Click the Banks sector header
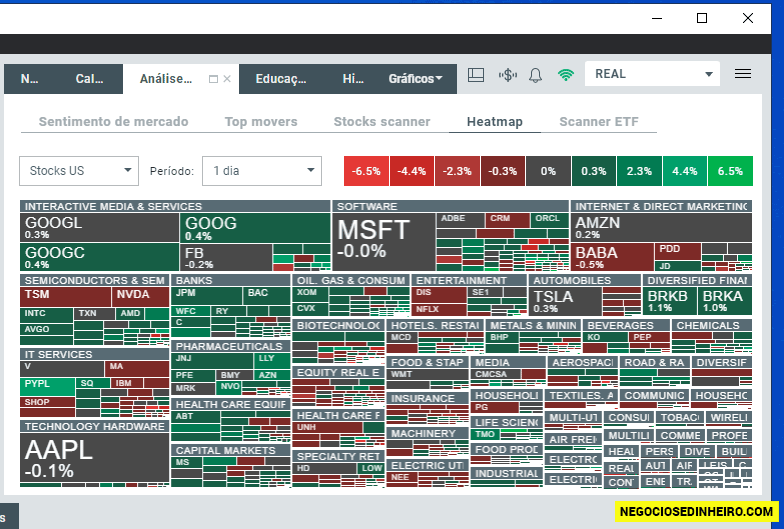Viewport: 784px width, 529px height. pos(230,280)
